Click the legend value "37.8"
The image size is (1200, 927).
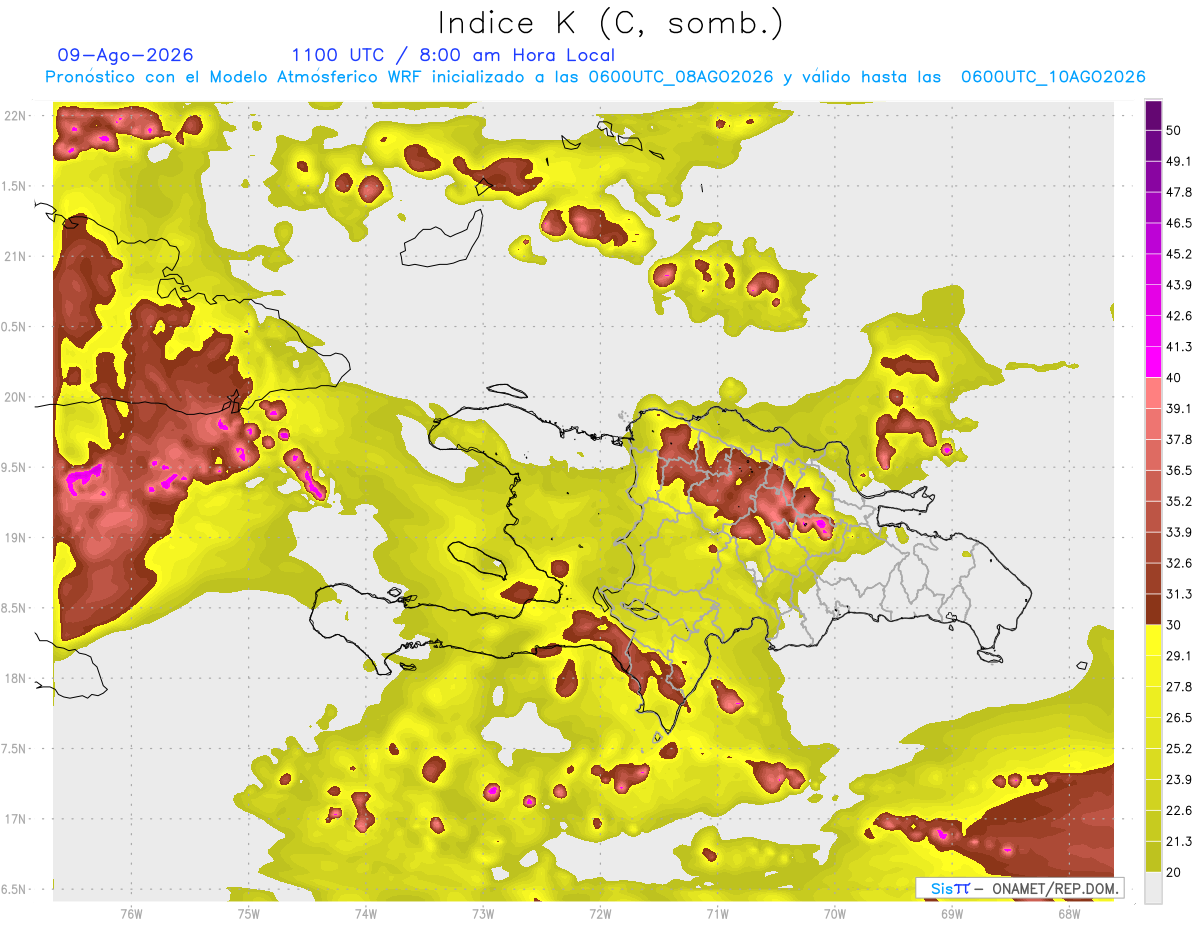tap(1179, 439)
